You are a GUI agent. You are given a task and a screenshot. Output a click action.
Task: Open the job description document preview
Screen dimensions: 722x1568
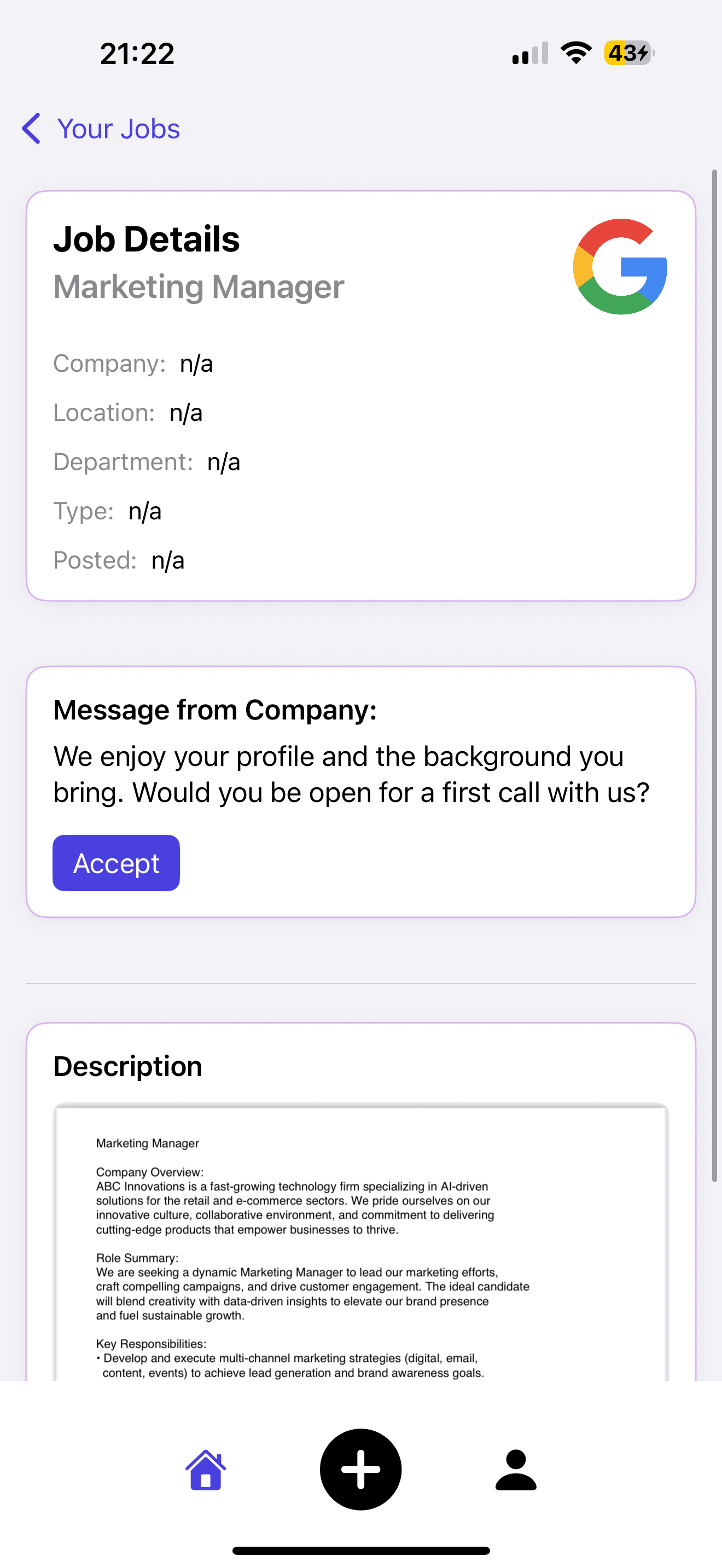point(360,1242)
